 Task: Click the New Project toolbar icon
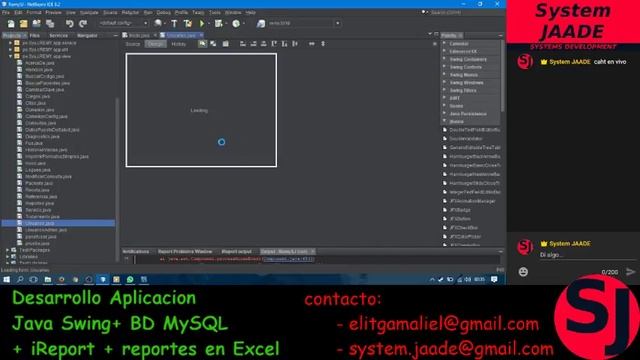coord(24,24)
